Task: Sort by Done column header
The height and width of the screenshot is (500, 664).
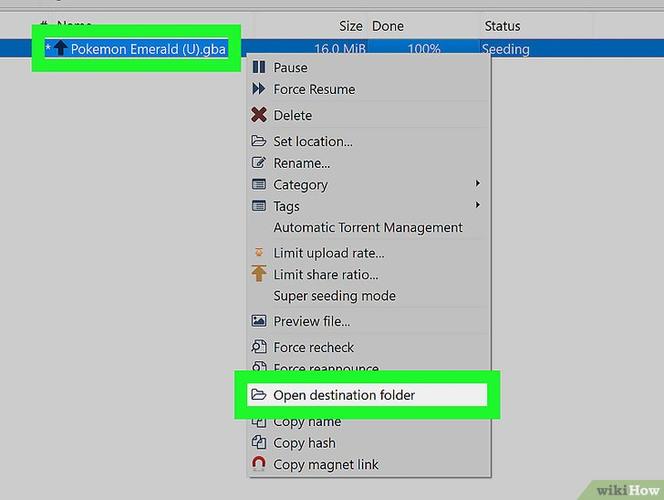Action: 387,26
